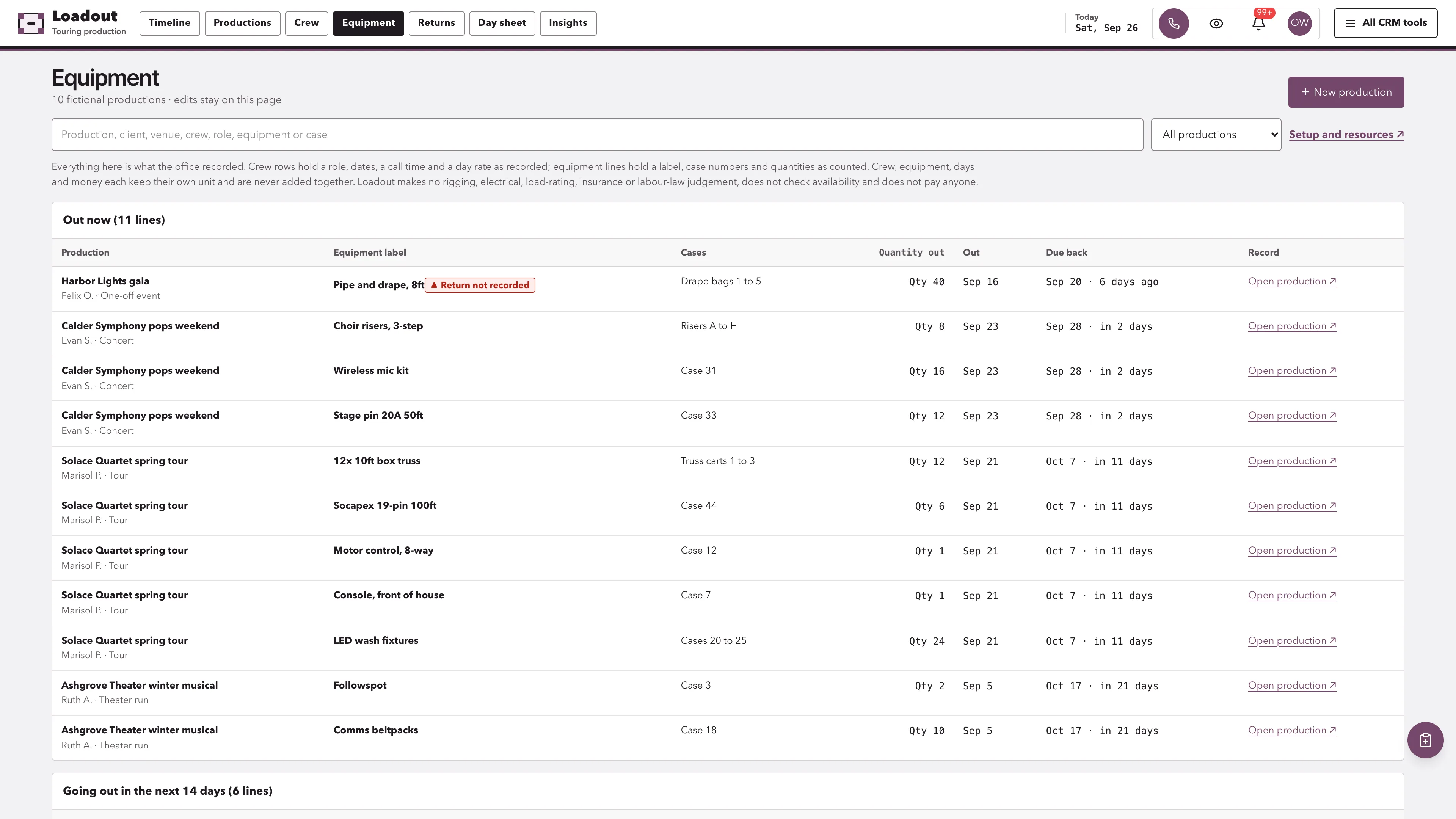Viewport: 1456px width, 819px height.
Task: Open the OW user avatar
Action: [x=1299, y=23]
